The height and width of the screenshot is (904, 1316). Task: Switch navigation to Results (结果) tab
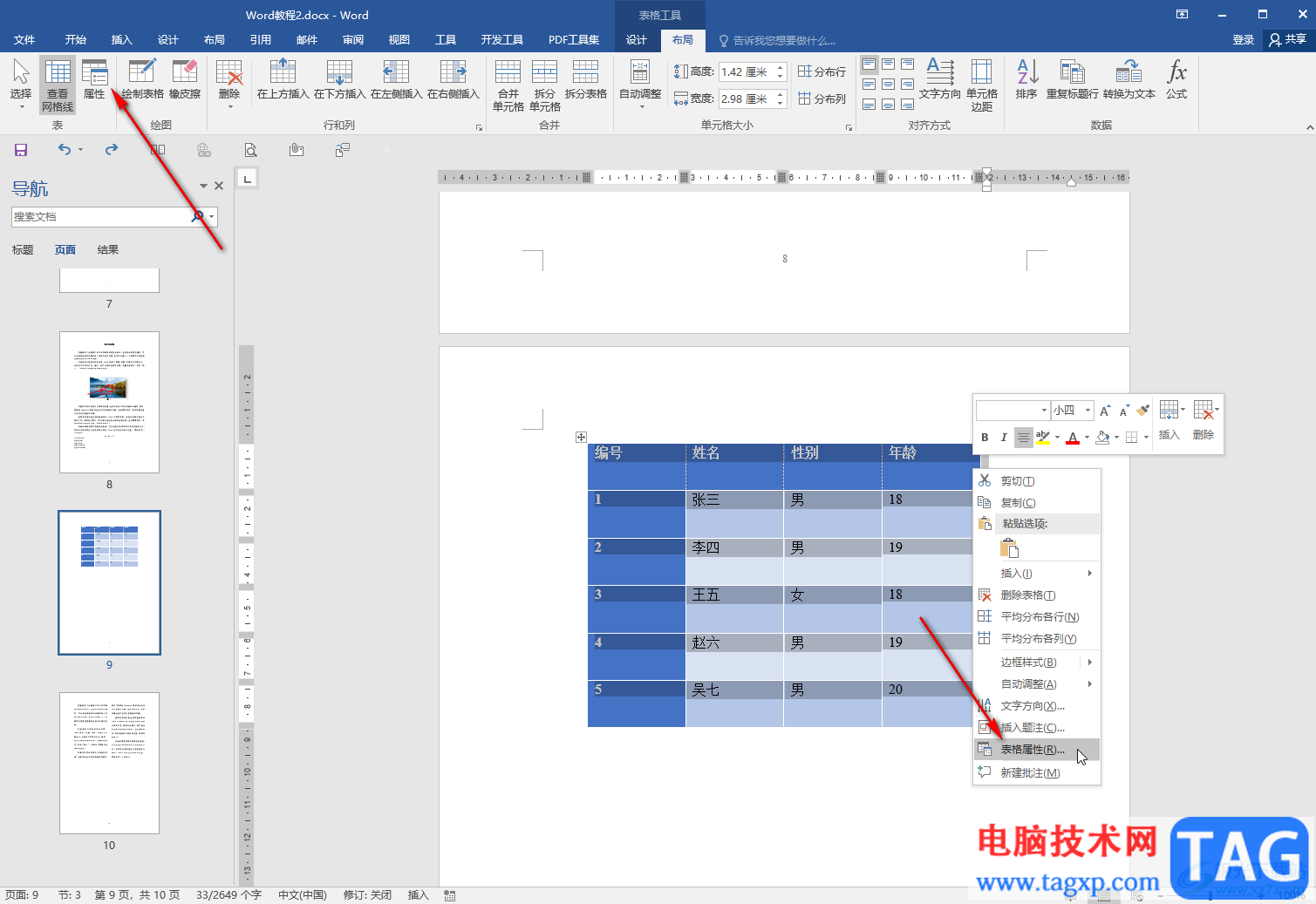click(x=108, y=250)
